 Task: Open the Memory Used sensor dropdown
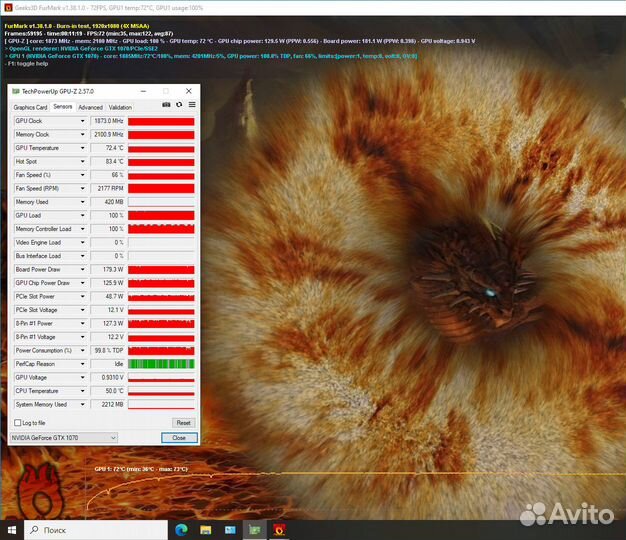[x=83, y=202]
